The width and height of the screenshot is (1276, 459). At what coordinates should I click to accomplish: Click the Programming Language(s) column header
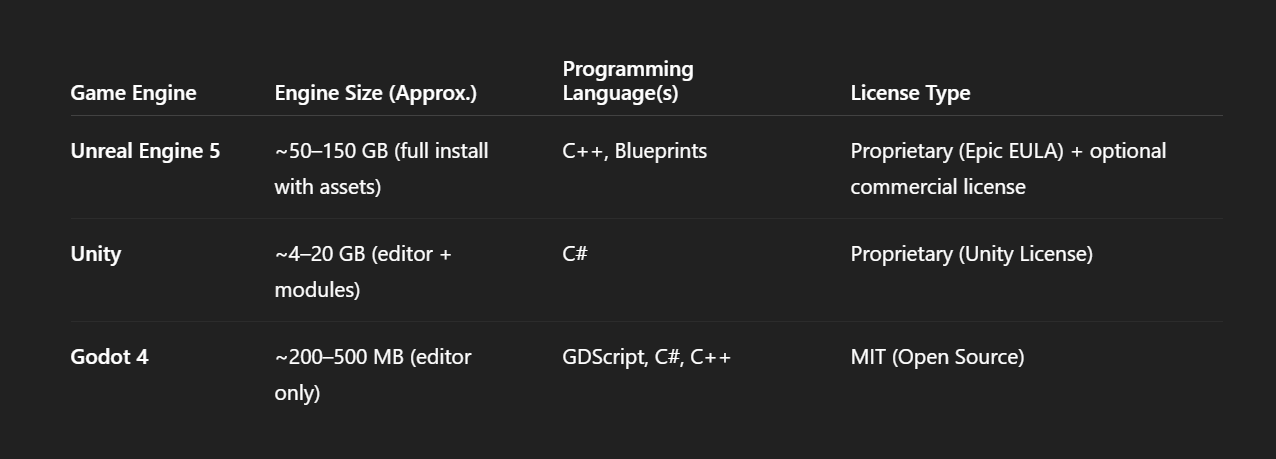(x=628, y=81)
